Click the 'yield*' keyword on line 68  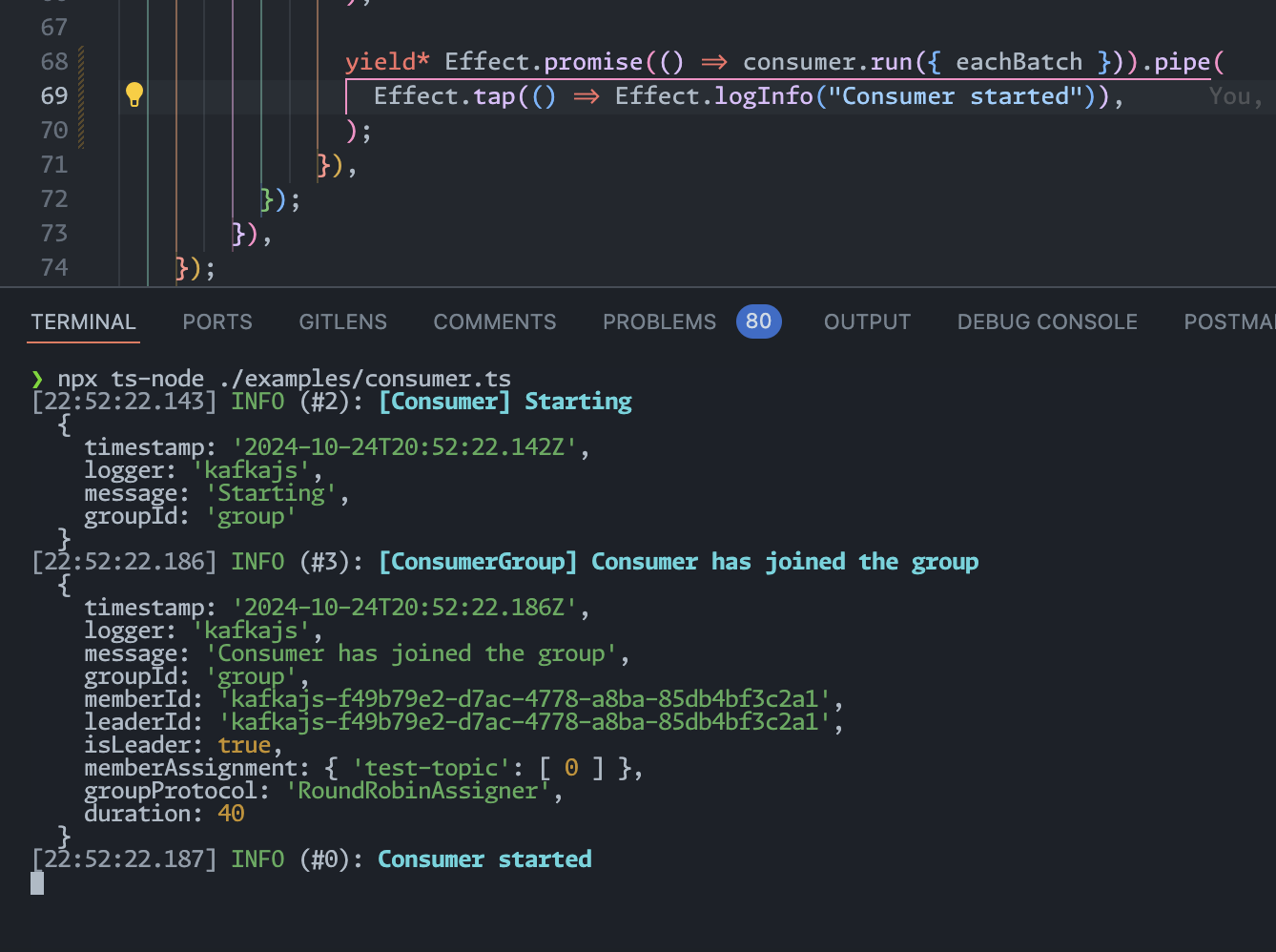pyautogui.click(x=387, y=62)
